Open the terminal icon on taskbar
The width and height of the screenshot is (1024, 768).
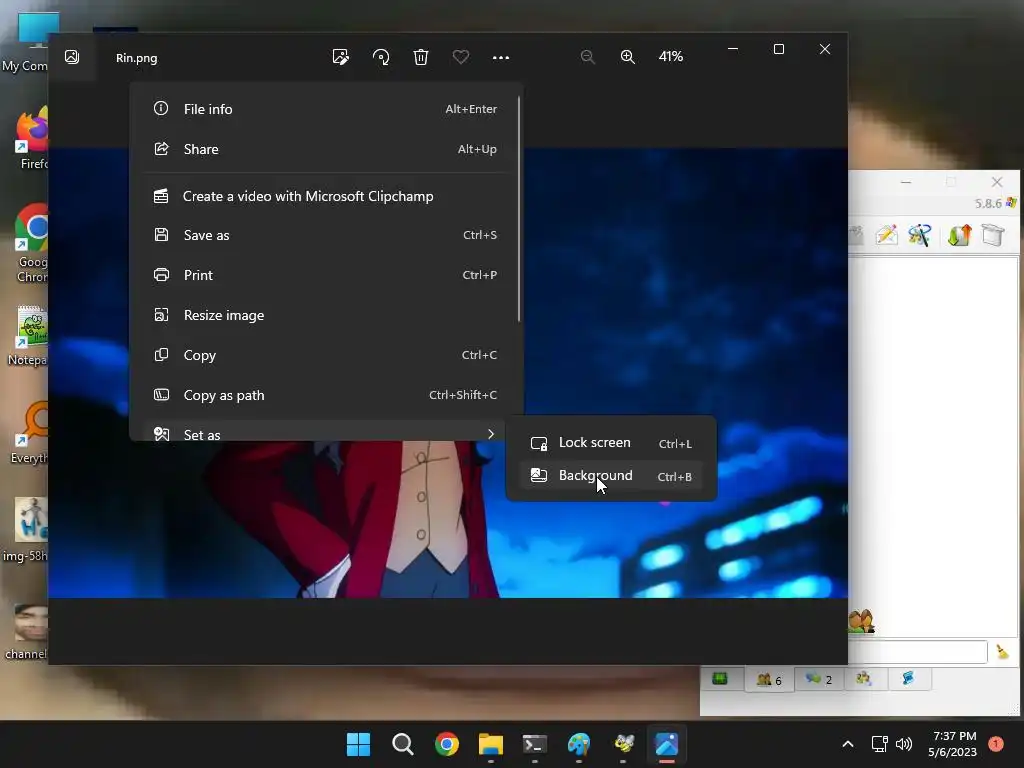click(534, 744)
